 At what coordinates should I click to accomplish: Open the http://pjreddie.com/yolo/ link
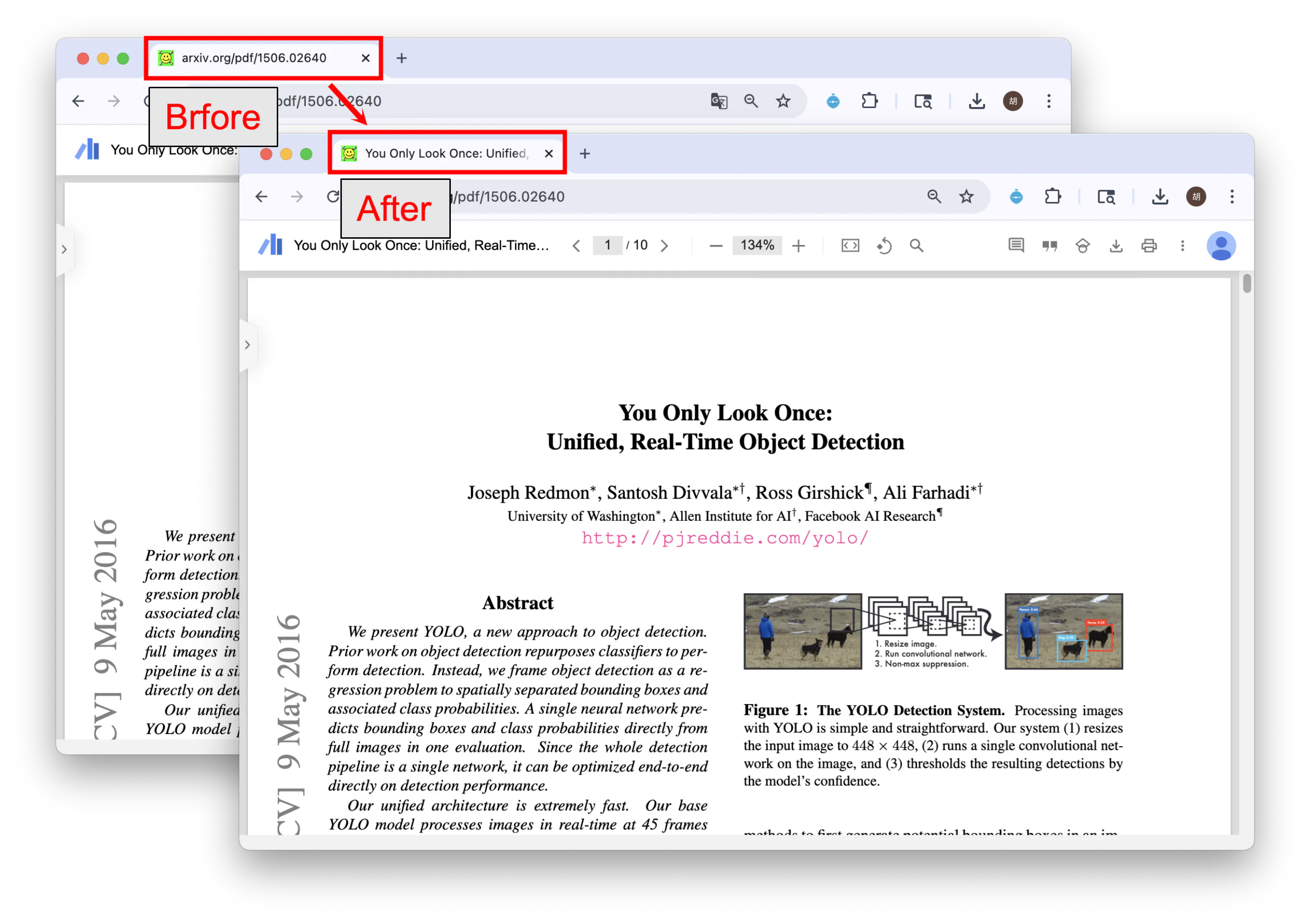[725, 538]
